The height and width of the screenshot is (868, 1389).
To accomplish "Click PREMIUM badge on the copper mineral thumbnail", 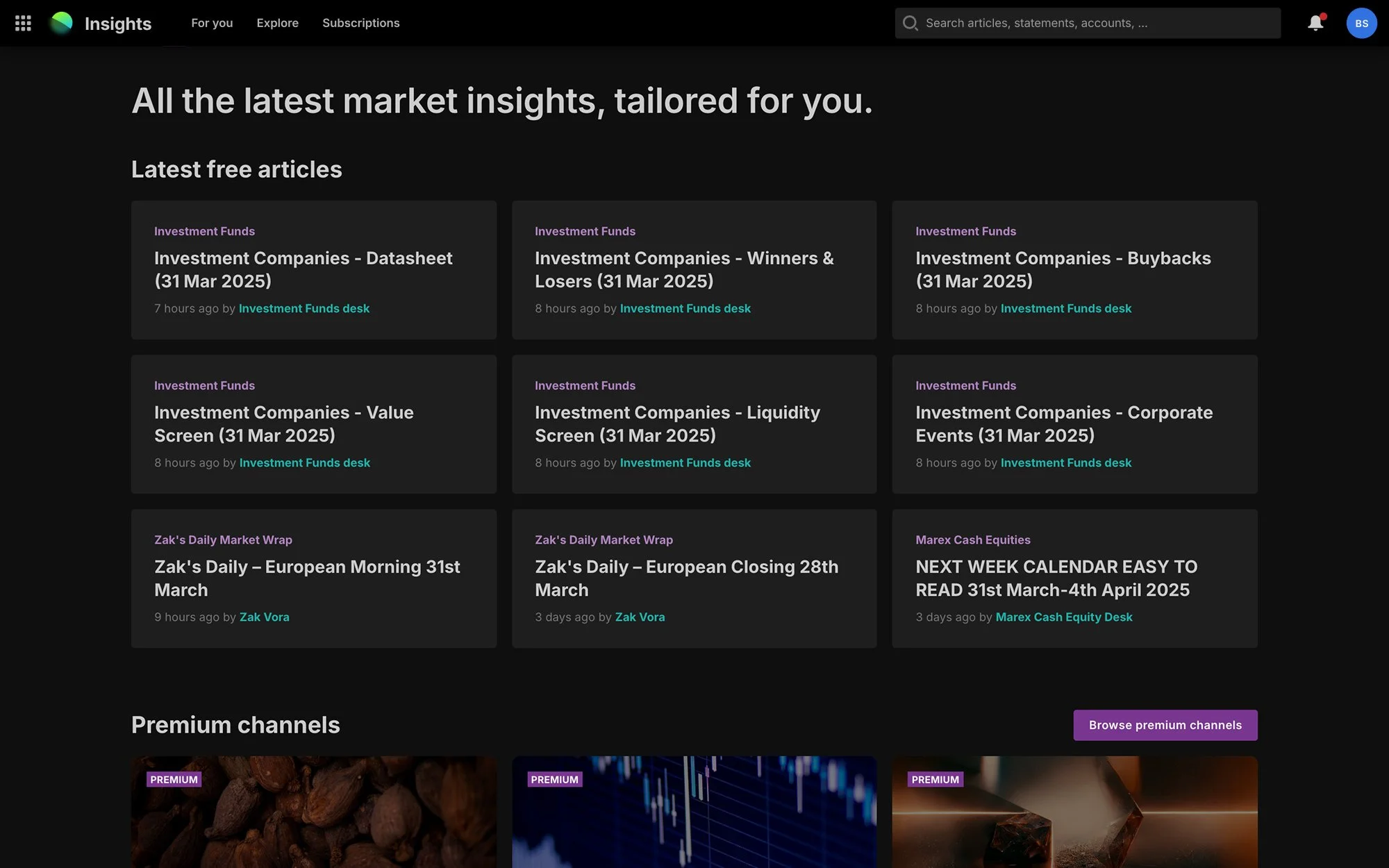I will coord(935,779).
